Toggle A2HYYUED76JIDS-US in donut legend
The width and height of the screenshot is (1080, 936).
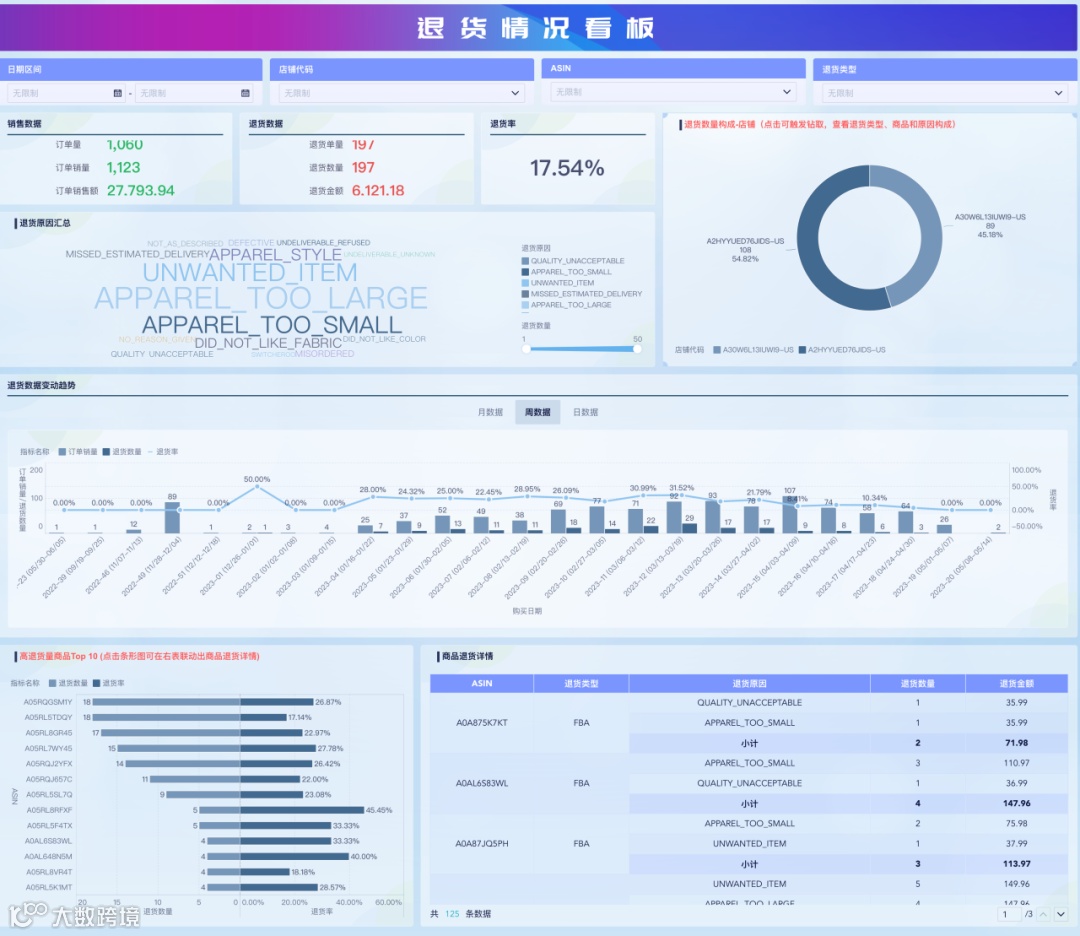click(x=842, y=350)
